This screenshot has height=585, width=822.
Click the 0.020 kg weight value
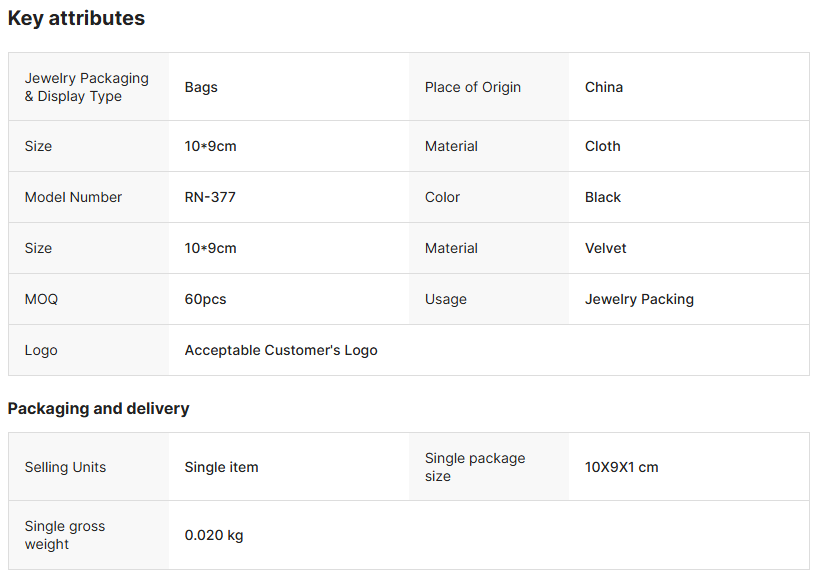pyautogui.click(x=214, y=535)
